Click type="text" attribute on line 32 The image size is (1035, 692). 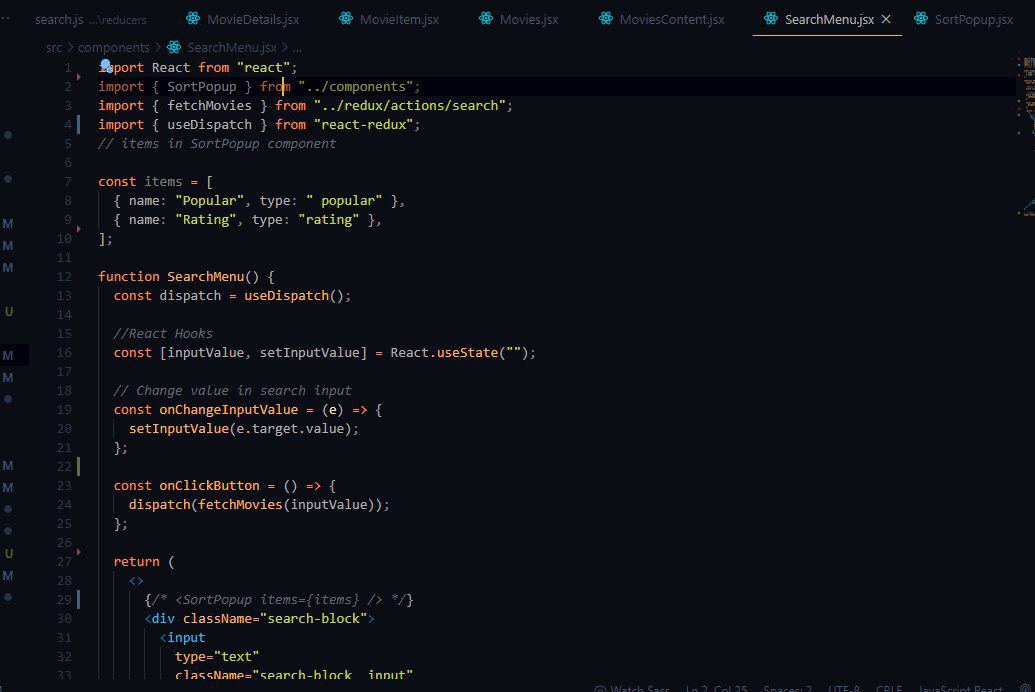pyautogui.click(x=217, y=657)
